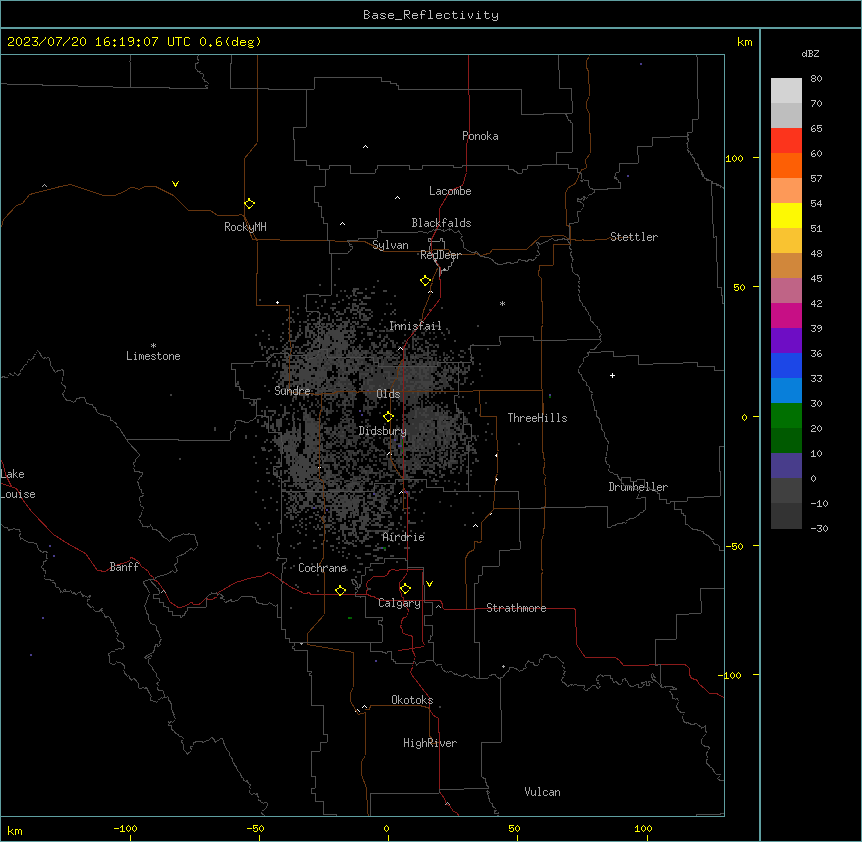Click the Vulcan town label
The width and height of the screenshot is (862, 842).
[x=542, y=792]
